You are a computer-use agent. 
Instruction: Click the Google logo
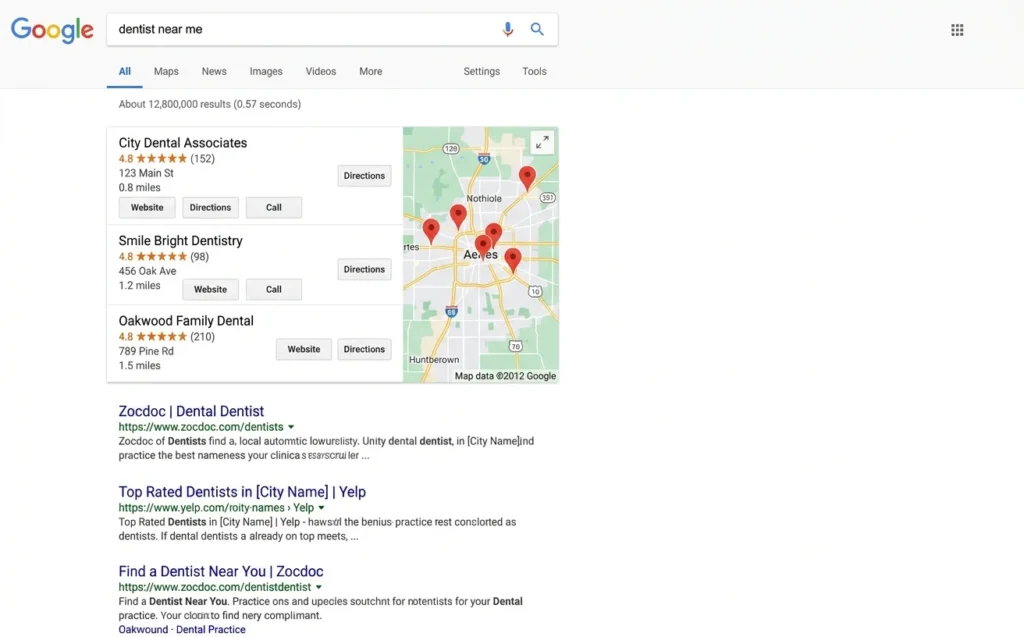52,30
